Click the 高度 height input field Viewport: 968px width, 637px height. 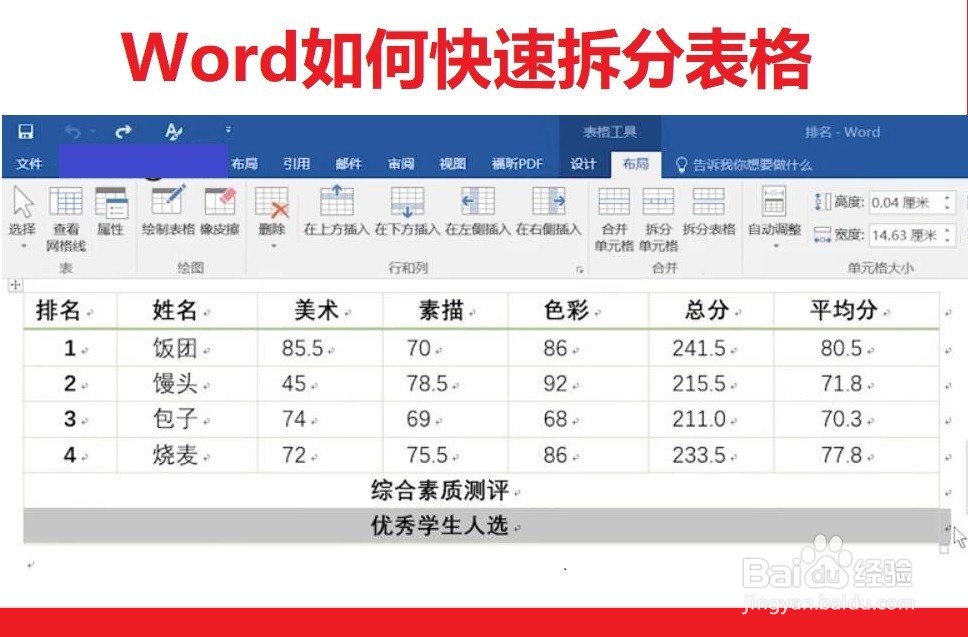[905, 202]
